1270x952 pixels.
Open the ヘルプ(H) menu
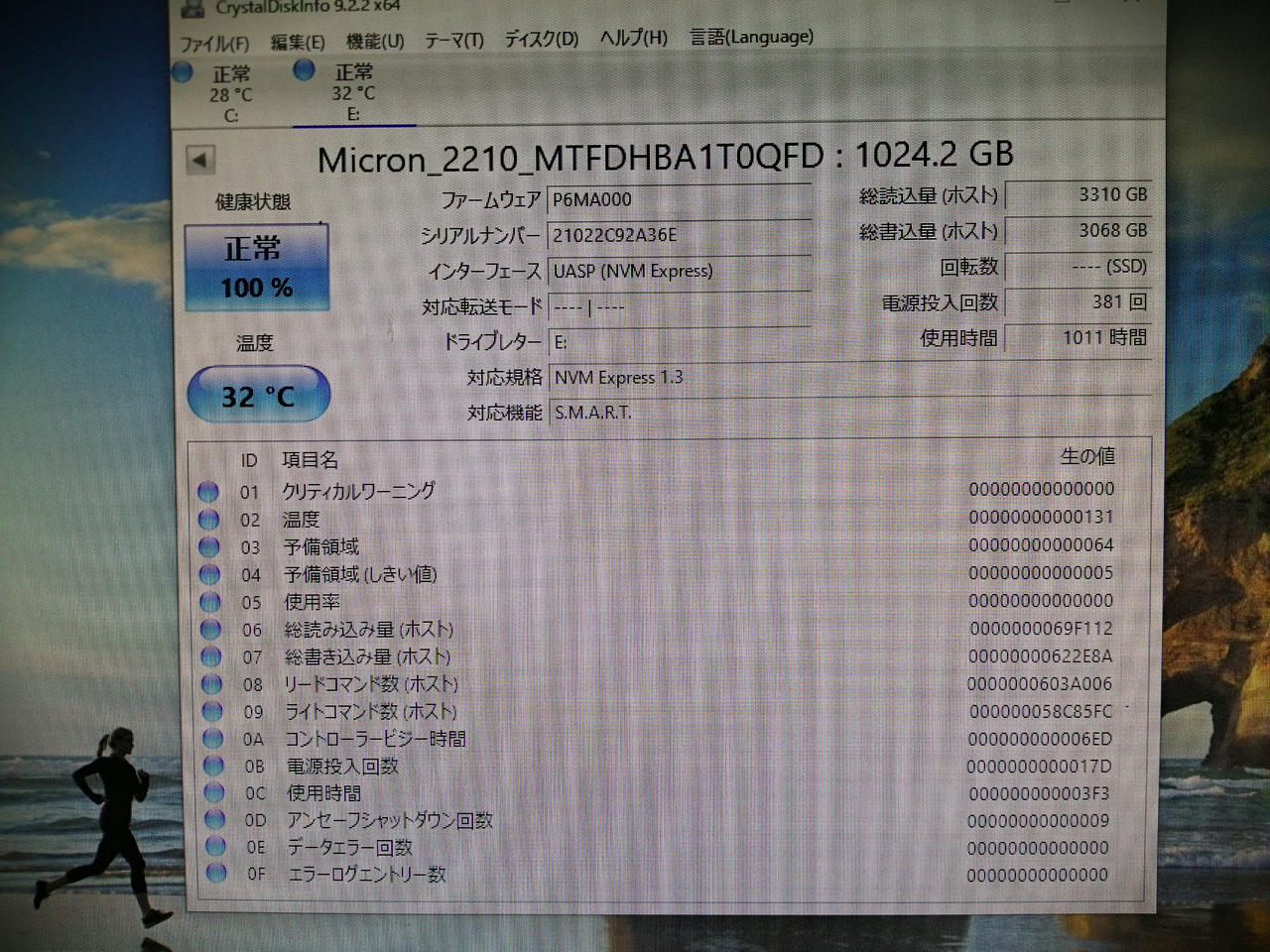tap(633, 39)
